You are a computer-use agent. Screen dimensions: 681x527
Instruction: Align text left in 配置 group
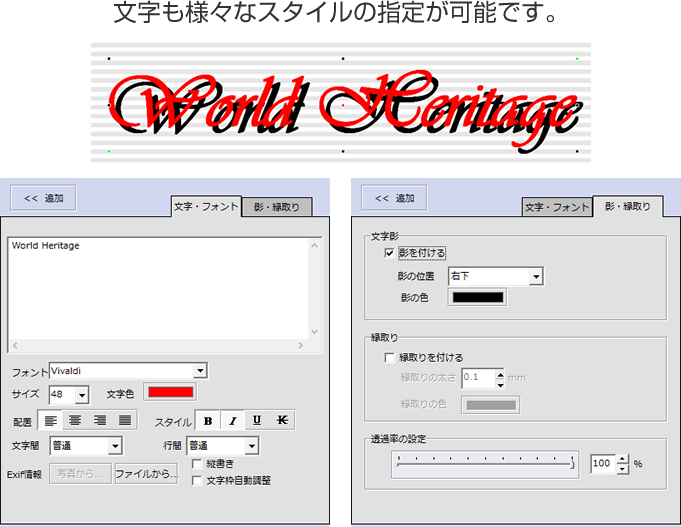point(51,421)
